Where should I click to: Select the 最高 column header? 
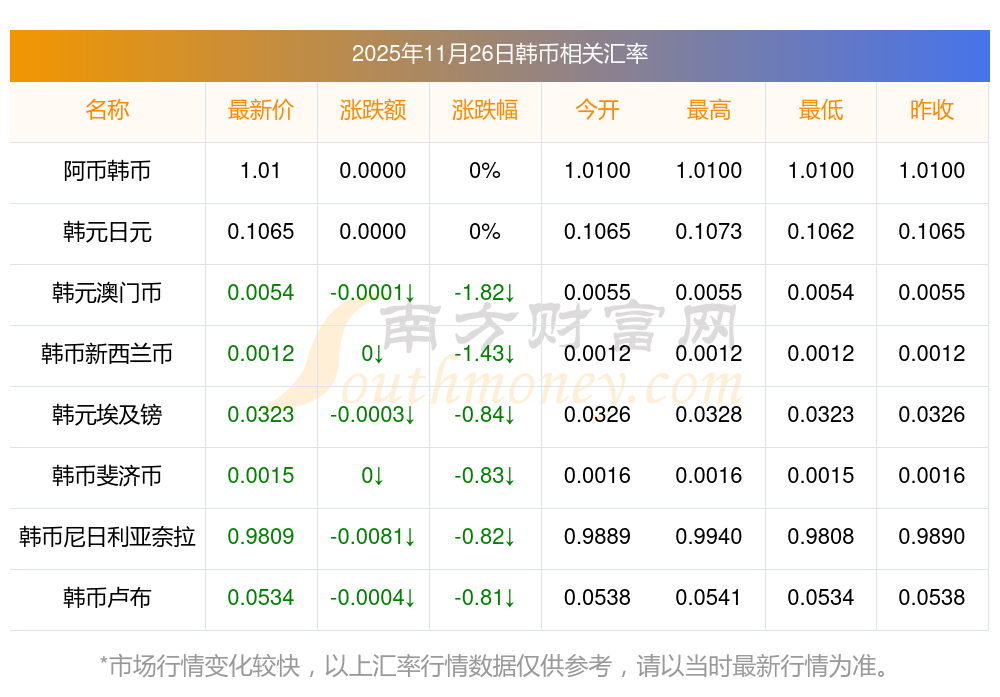click(709, 110)
